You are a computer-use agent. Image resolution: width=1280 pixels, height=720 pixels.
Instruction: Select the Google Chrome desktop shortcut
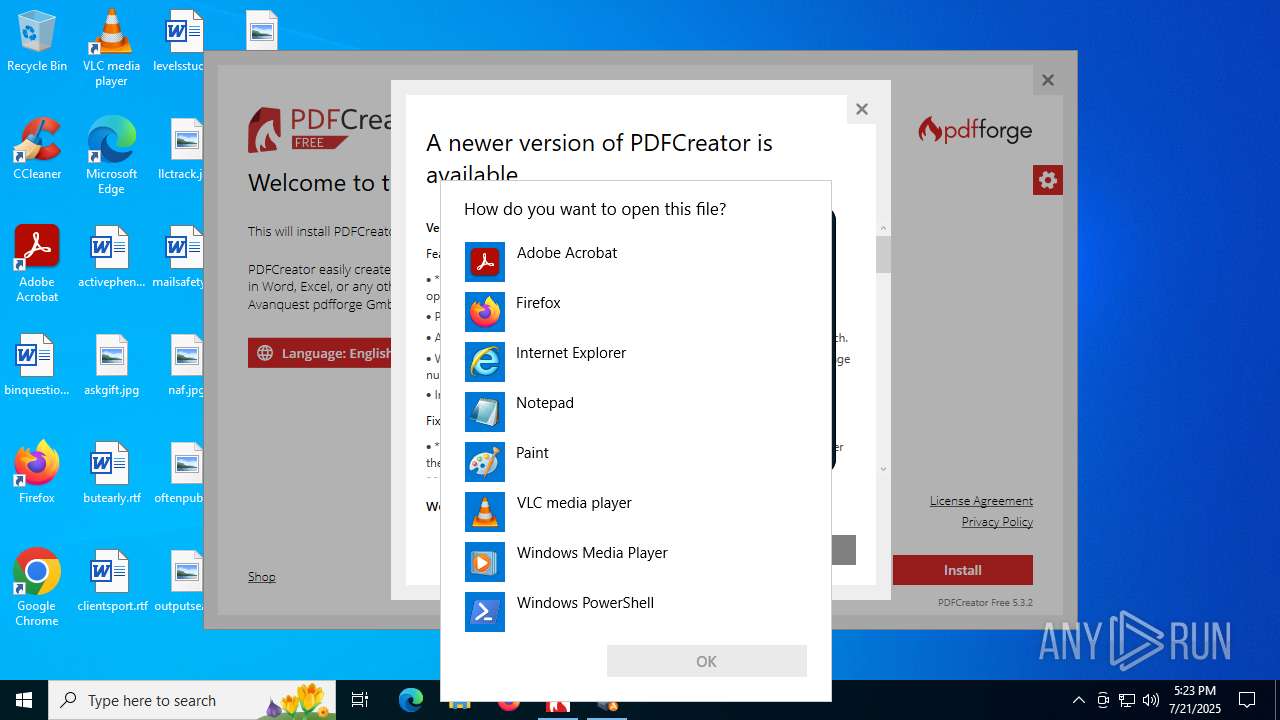click(x=37, y=588)
